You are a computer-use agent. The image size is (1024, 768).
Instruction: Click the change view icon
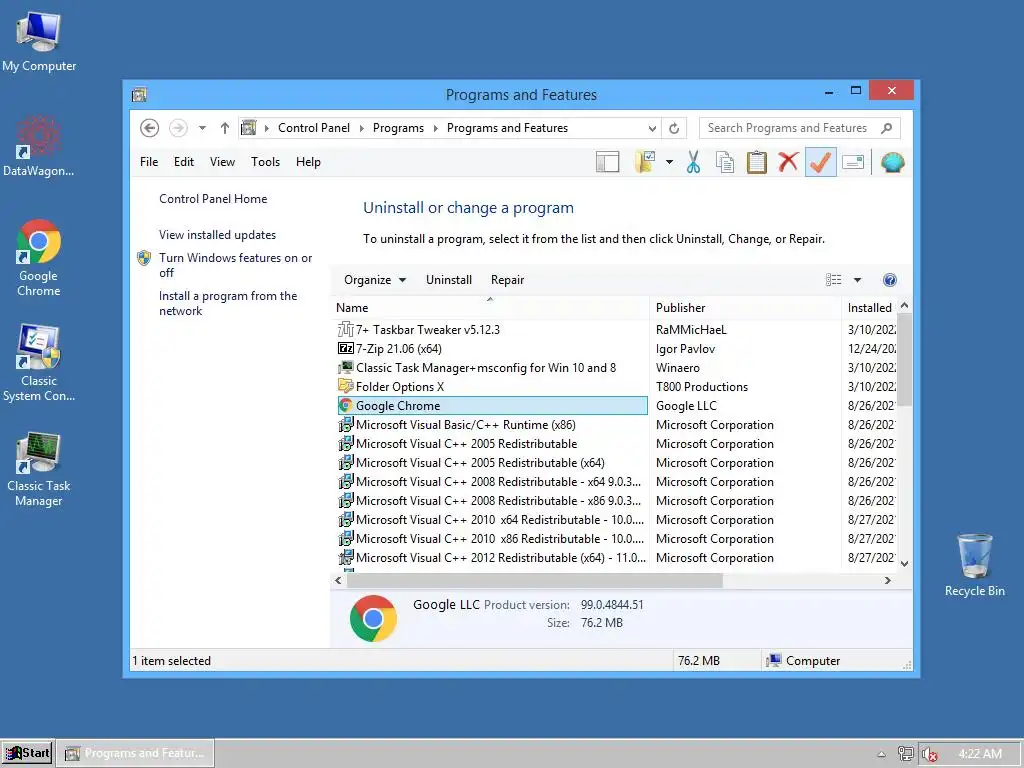pyautogui.click(x=833, y=280)
